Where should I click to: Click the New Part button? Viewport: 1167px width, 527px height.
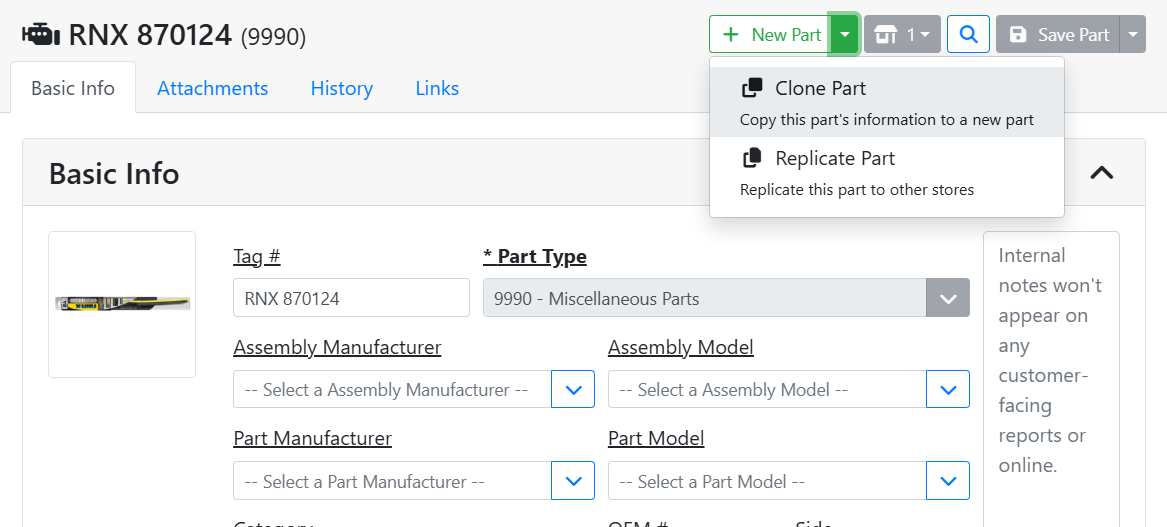pos(770,35)
